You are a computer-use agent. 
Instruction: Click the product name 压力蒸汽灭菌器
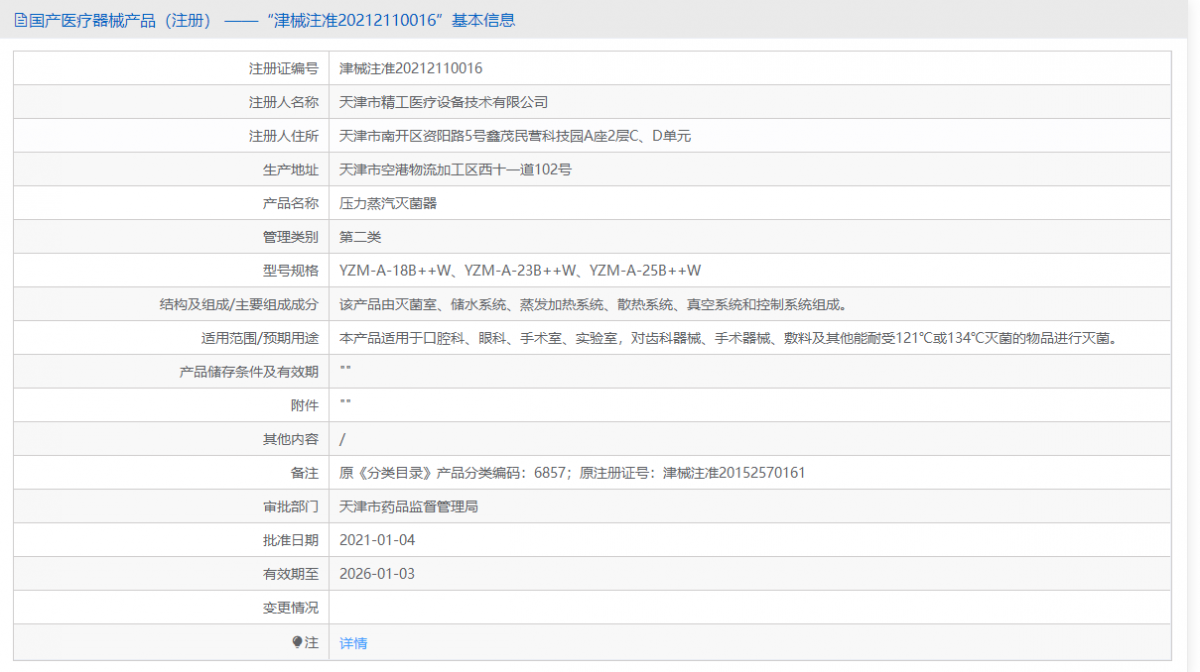[x=390, y=203]
